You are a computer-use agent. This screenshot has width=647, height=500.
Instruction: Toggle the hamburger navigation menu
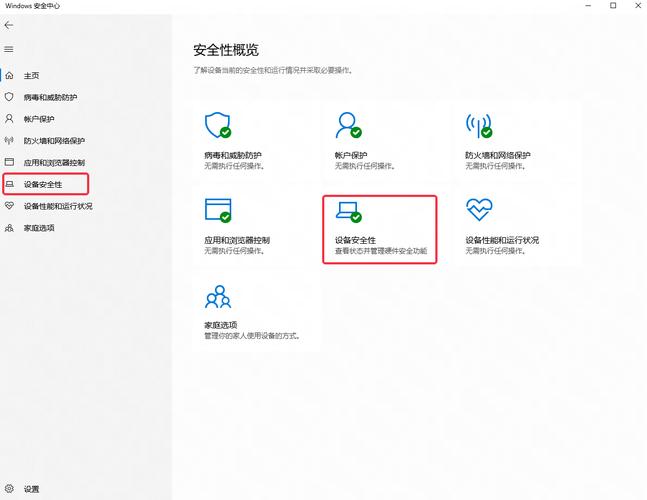point(9,50)
